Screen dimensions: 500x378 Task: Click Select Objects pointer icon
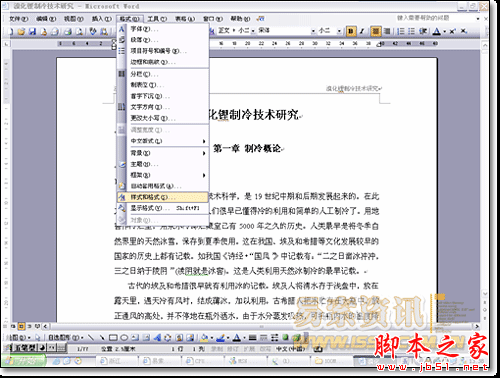pyautogui.click(x=38, y=338)
